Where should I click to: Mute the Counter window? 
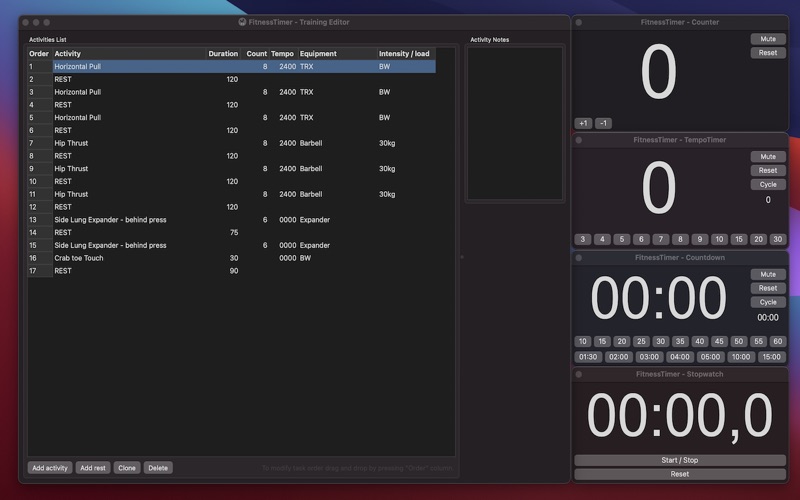pos(768,39)
